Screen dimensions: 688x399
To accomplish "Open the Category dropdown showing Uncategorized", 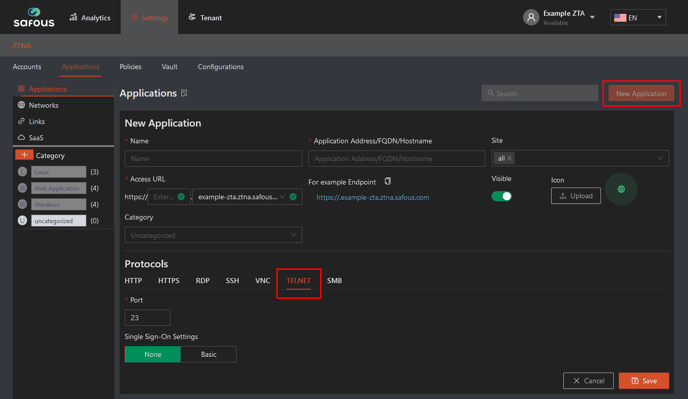I will pyautogui.click(x=213, y=235).
